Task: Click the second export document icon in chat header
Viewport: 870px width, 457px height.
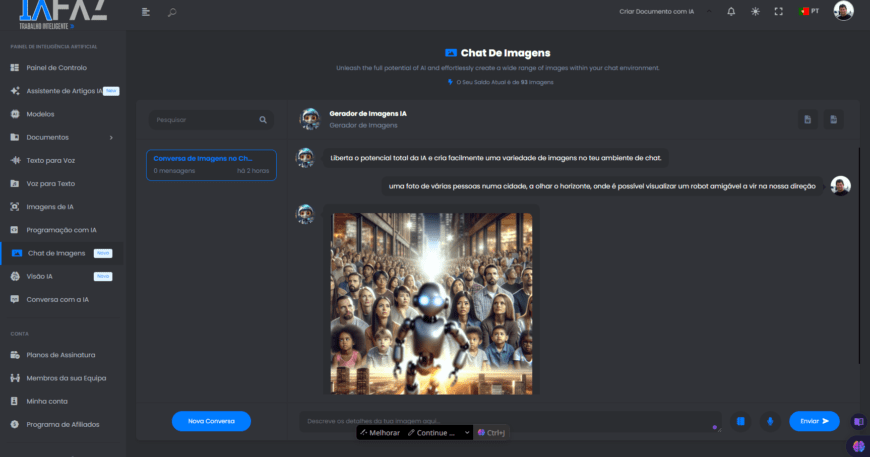Action: coord(833,120)
